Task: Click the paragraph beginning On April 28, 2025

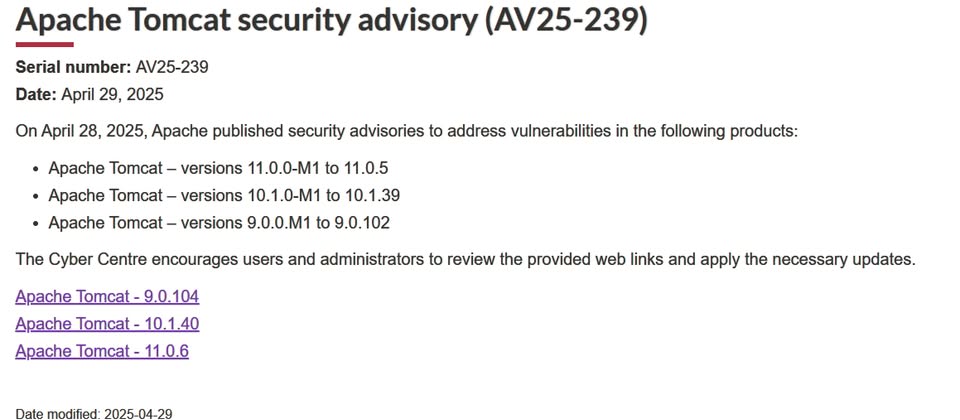Action: [x=407, y=132]
